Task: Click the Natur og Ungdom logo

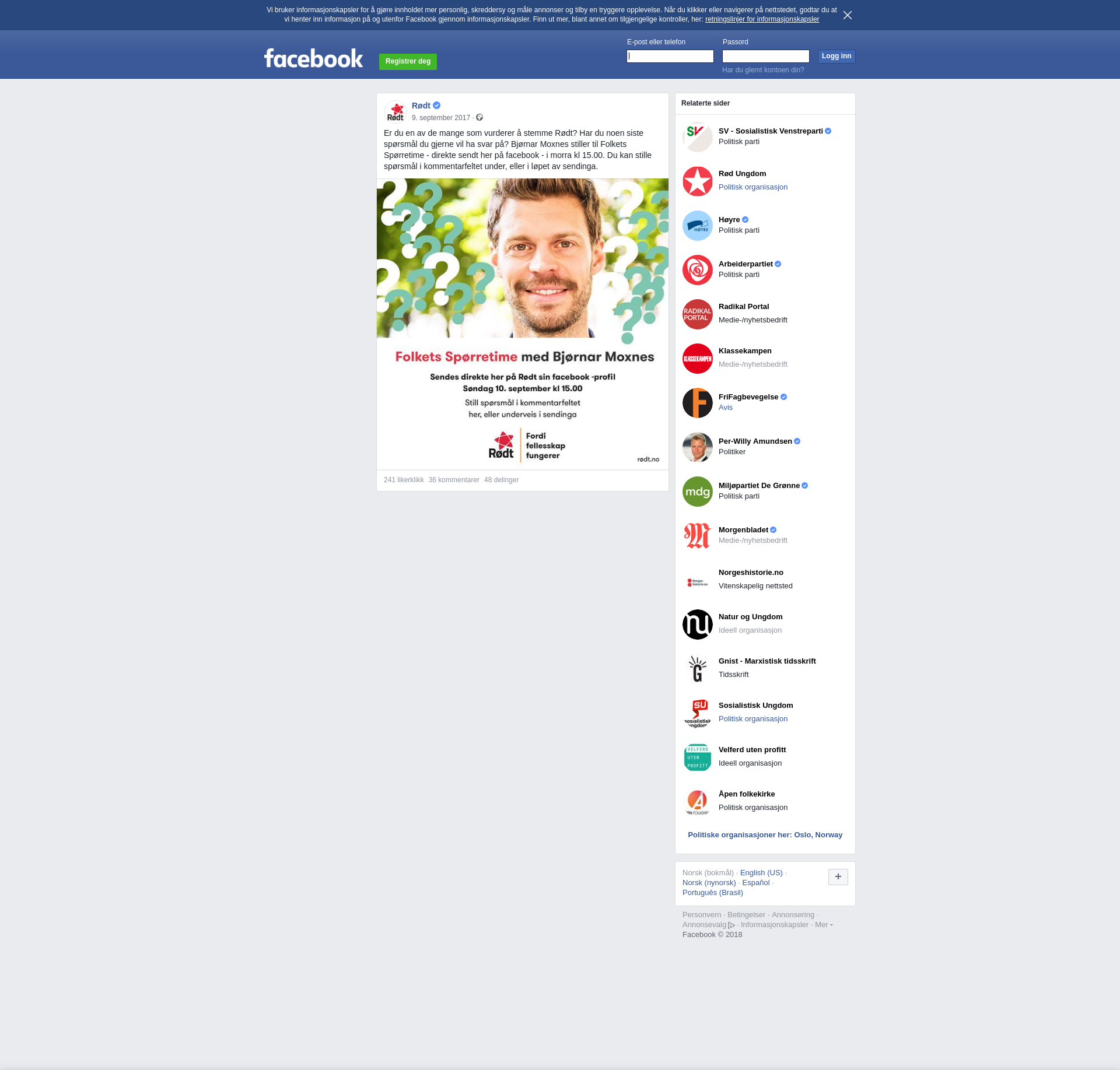Action: click(697, 625)
